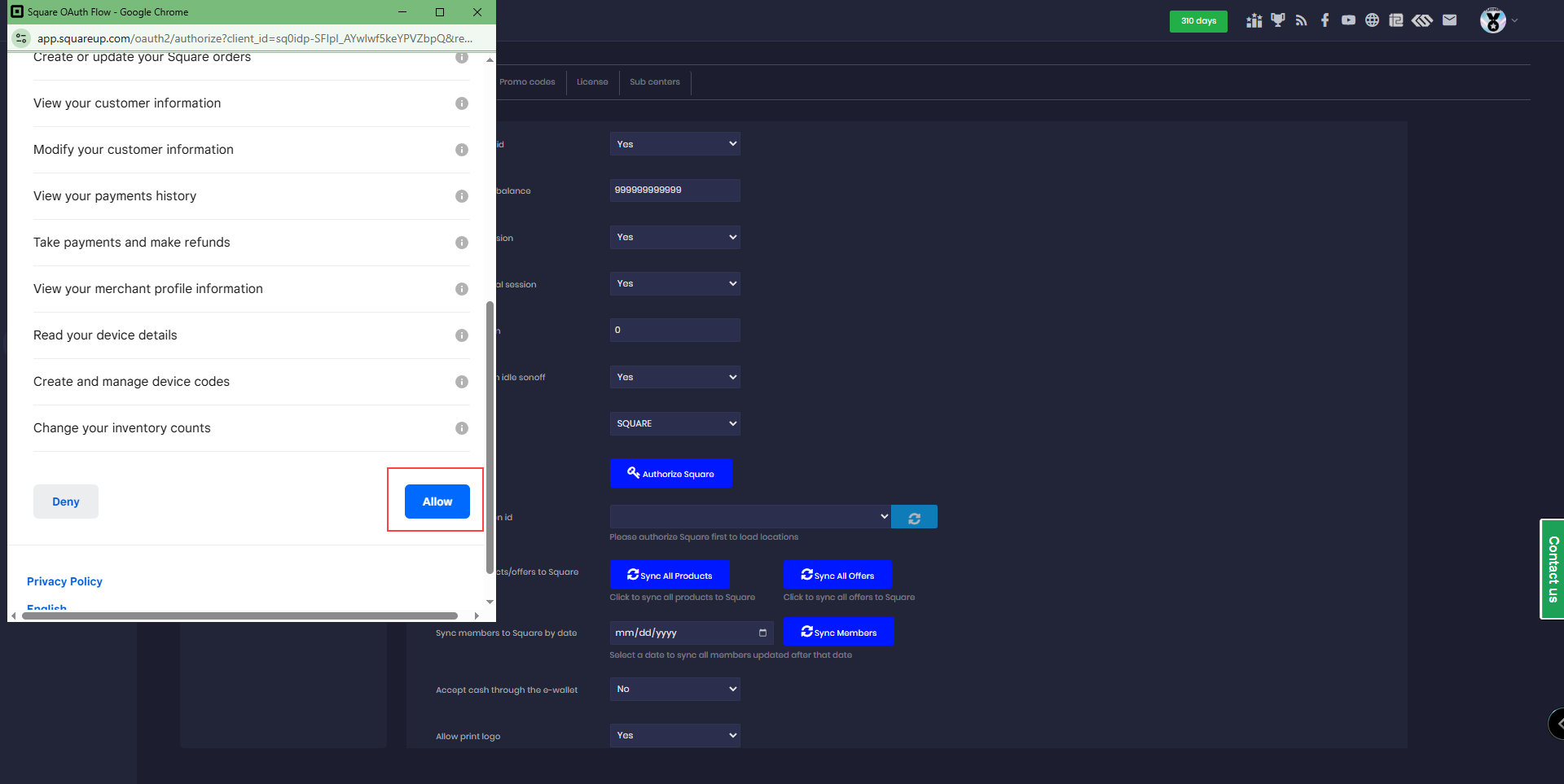Click the refresh locations button
This screenshot has height=784, width=1564.
[914, 518]
